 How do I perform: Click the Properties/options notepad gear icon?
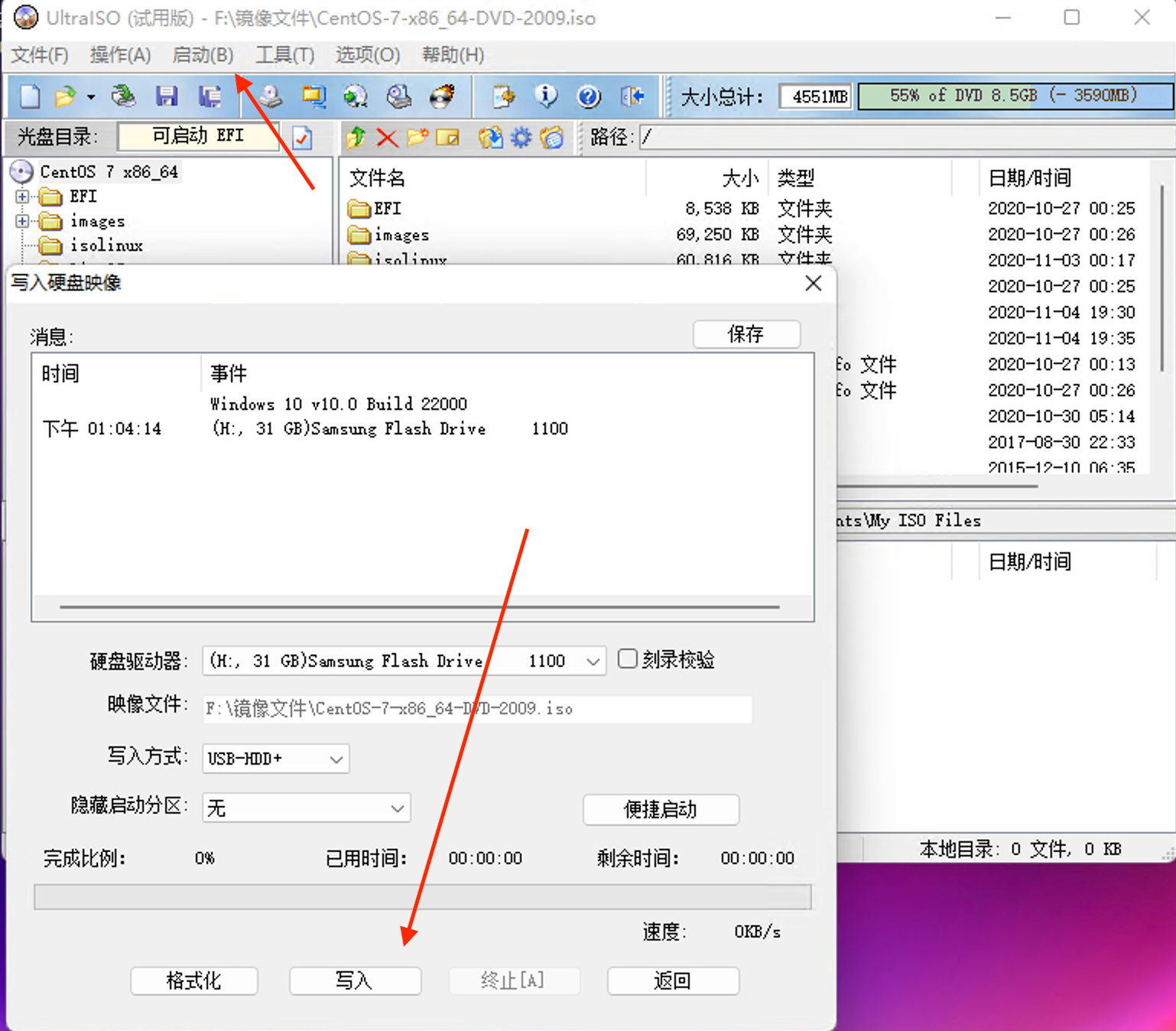click(503, 96)
